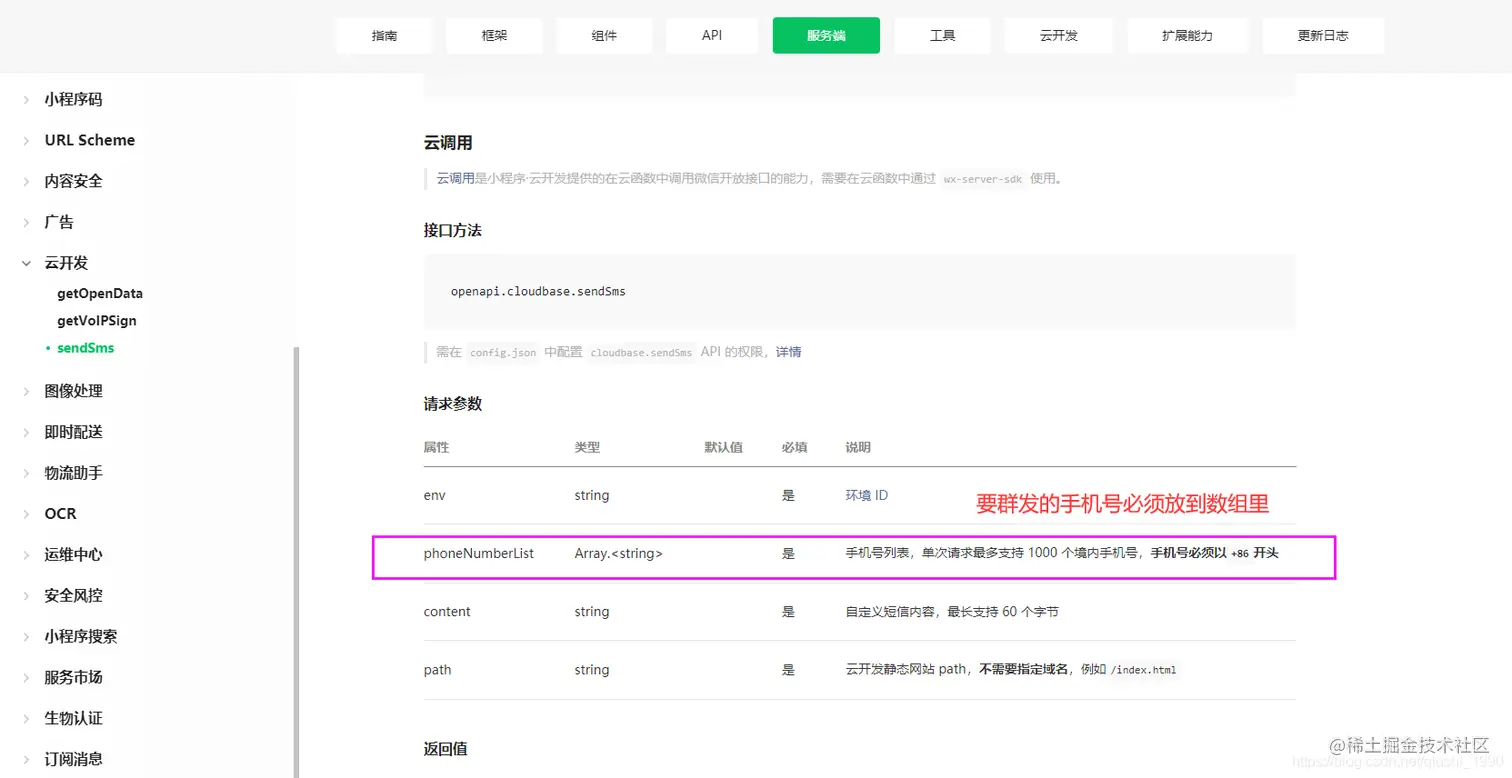Expand chevron next to 安全风控
The image size is (1512, 778).
coord(26,596)
